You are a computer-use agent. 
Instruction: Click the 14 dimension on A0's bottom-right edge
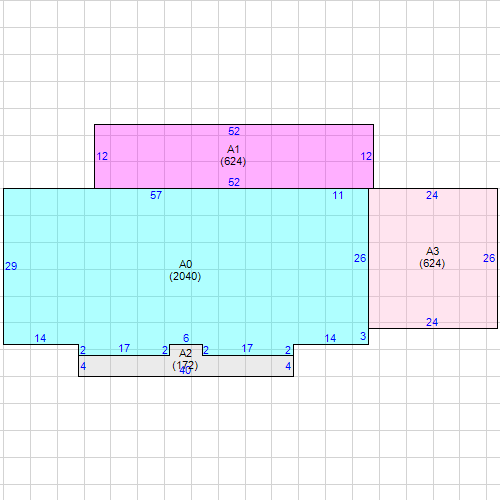pos(330,338)
